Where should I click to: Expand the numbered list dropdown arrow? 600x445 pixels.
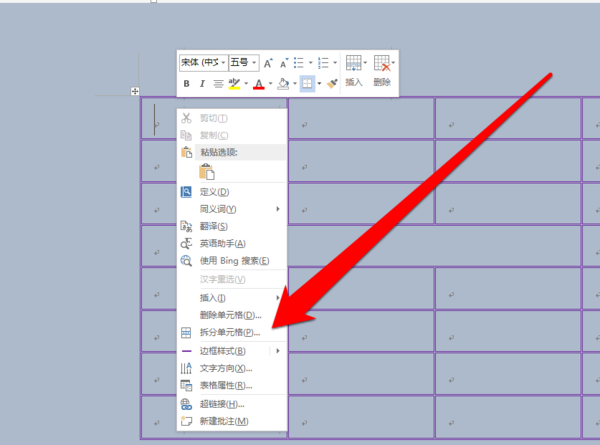(x=335, y=63)
